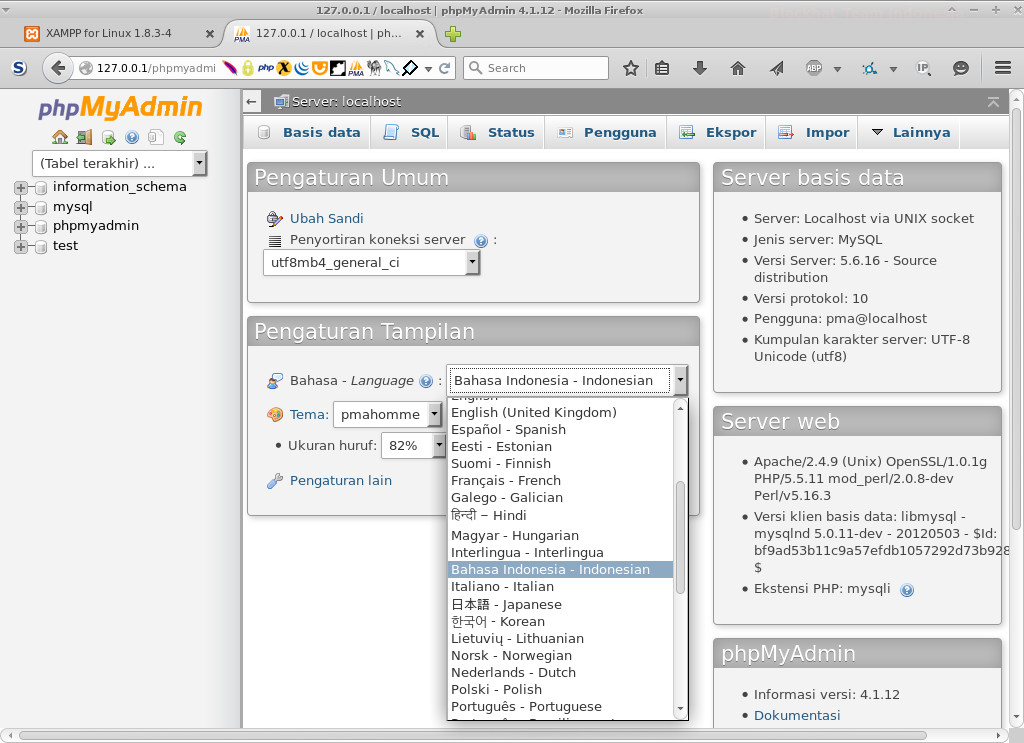Screen dimensions: 1024x743
Task: Open the Dokumentasi link
Action: 796,715
